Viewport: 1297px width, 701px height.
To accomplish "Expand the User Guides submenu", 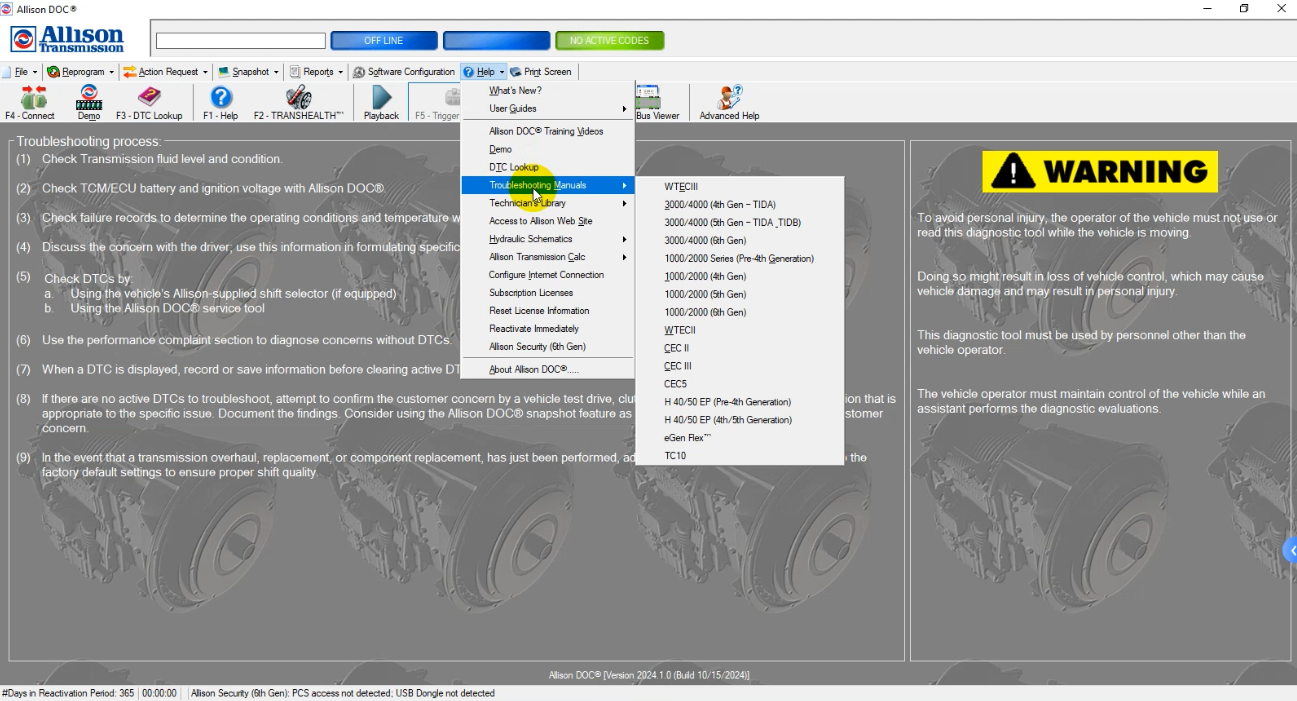I will pyautogui.click(x=547, y=109).
